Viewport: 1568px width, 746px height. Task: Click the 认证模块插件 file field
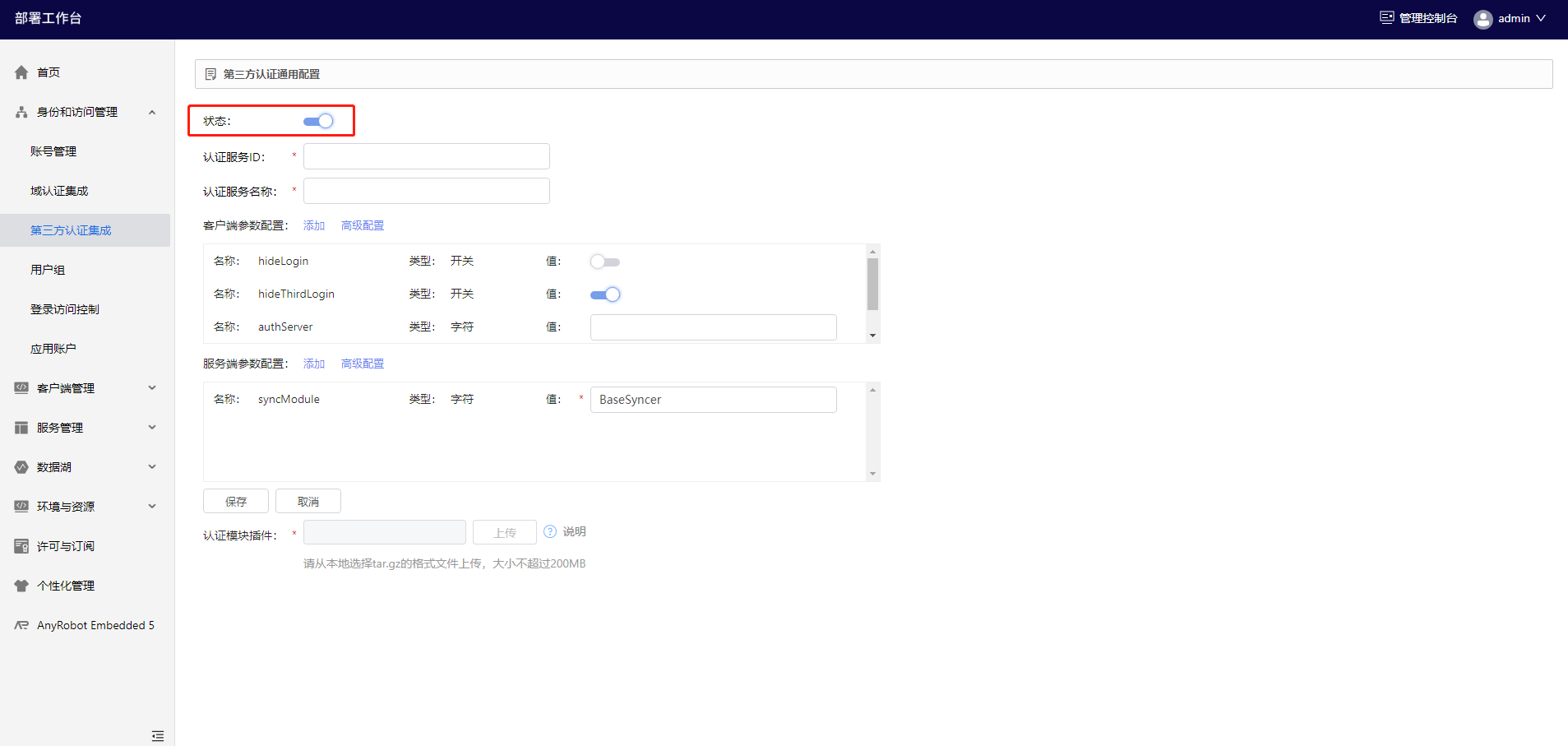point(385,532)
